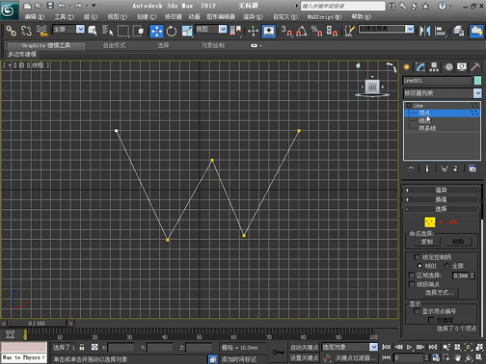This screenshot has width=486, height=364.
Task: Toggle the Spinner Snap icon
Action: [x=332, y=31]
